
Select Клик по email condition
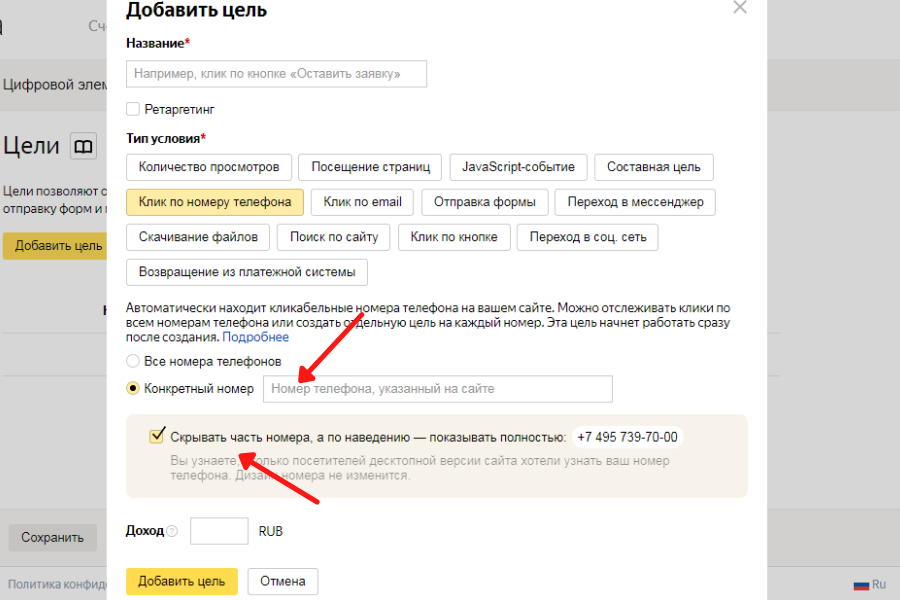point(362,202)
